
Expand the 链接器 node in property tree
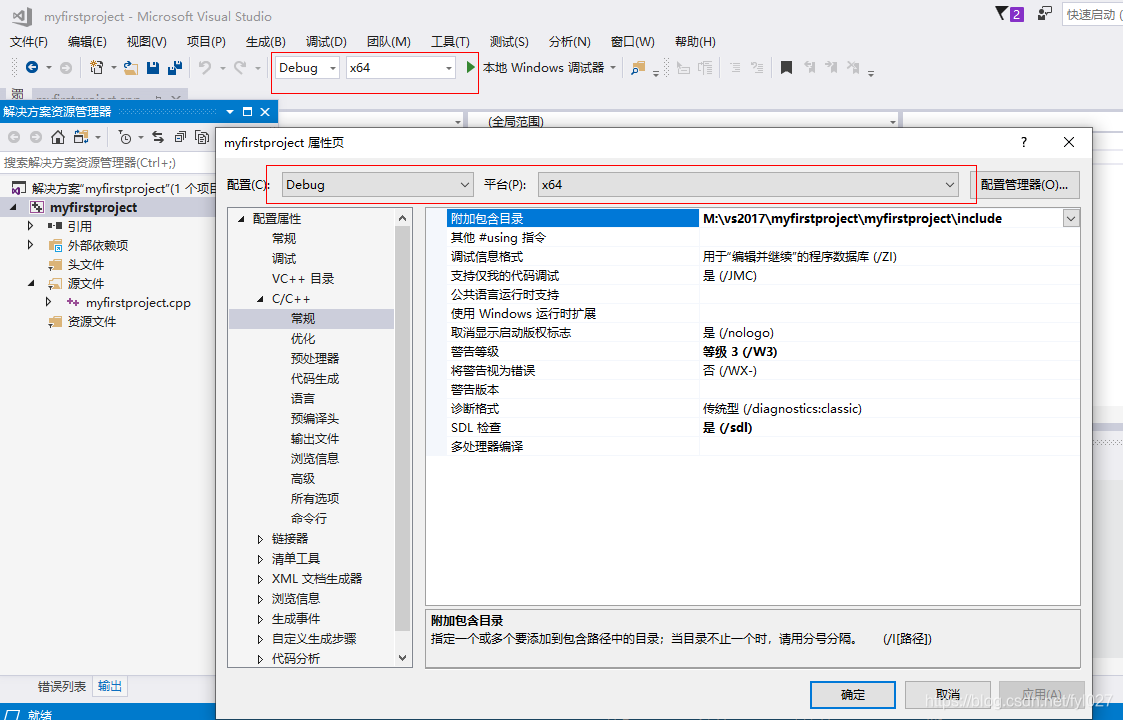[260, 539]
